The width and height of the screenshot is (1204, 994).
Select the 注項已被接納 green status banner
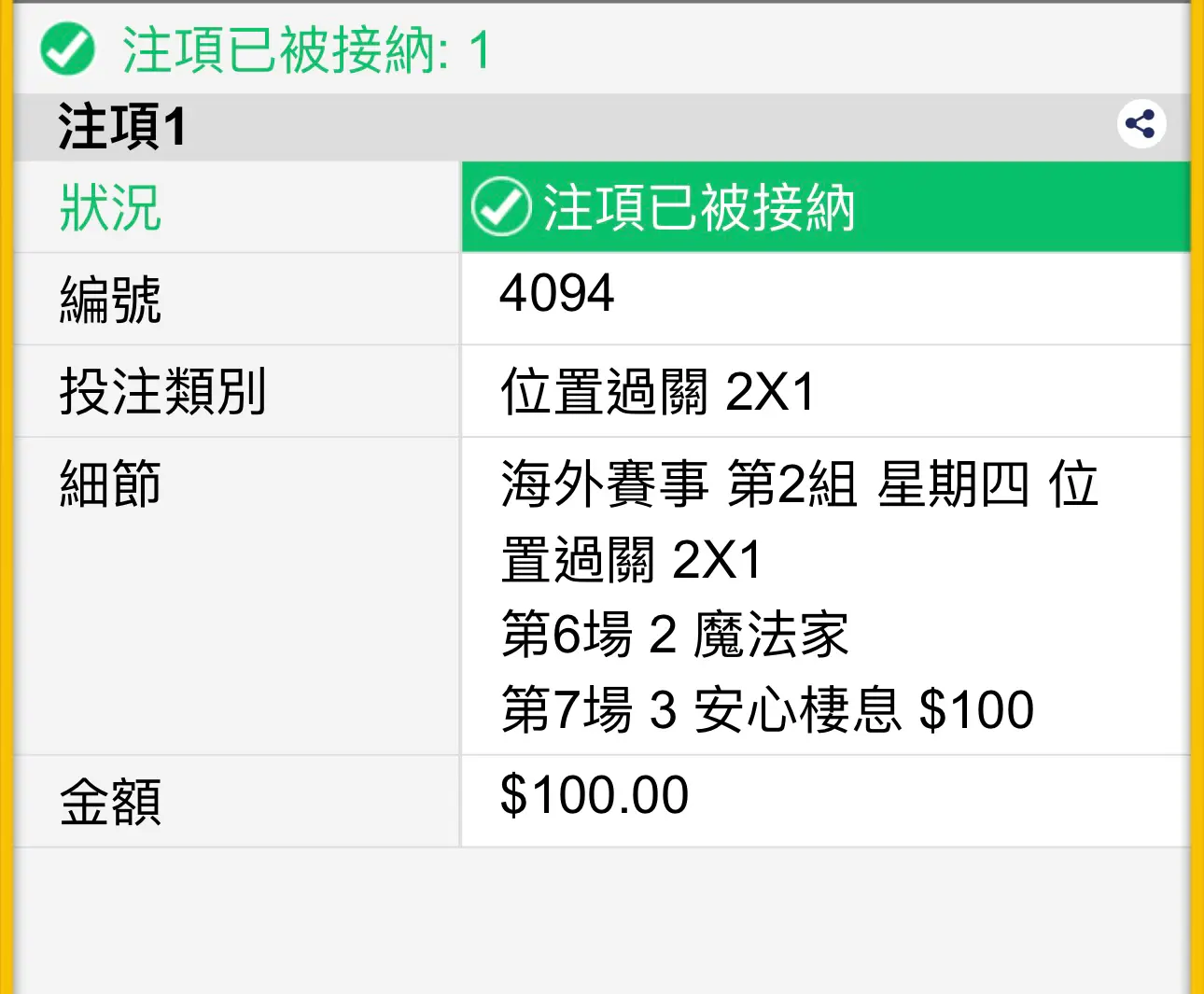(826, 206)
